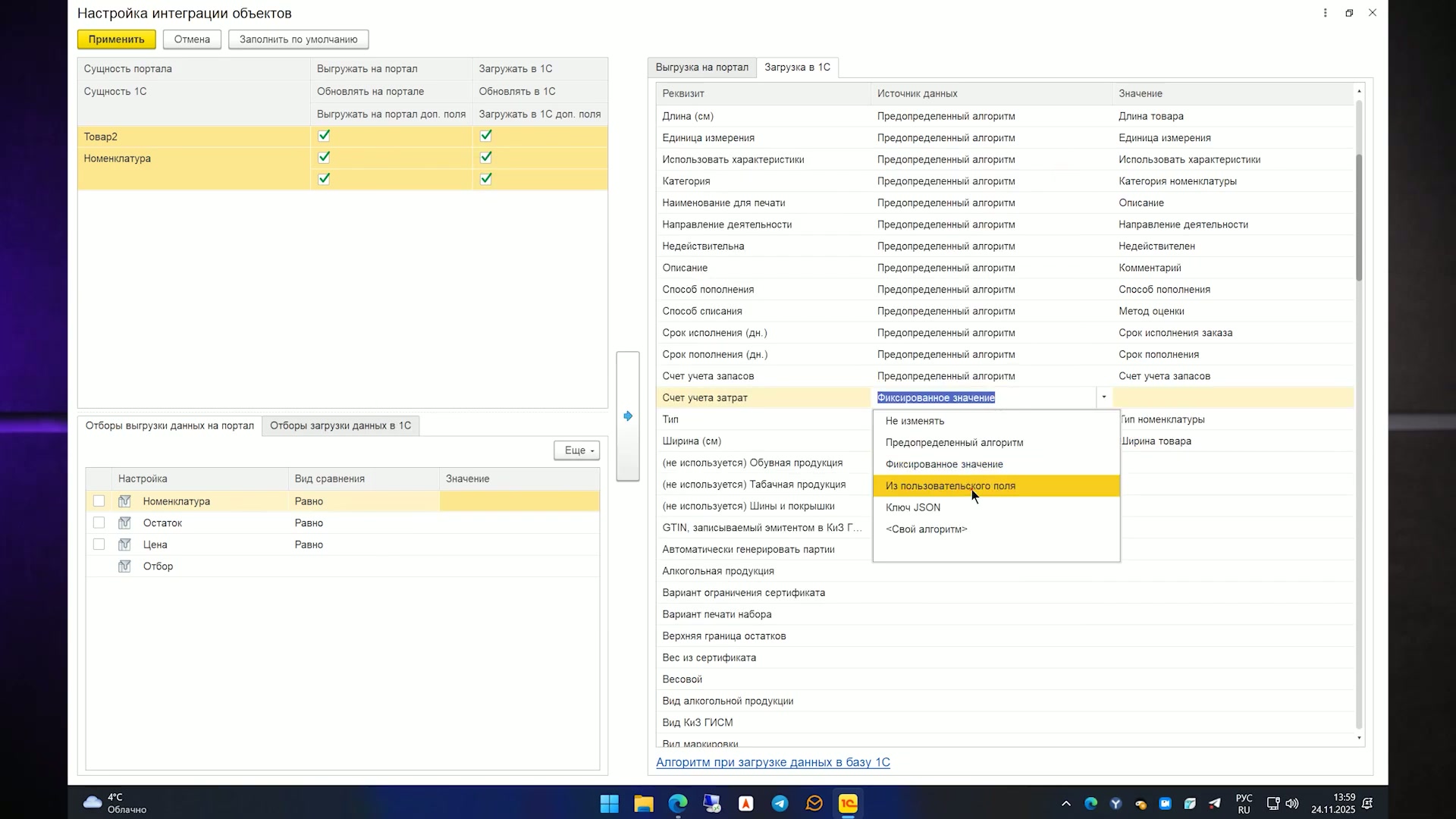The image size is (1456, 819).
Task: Choose 'Ключ JSON' in the dropdown list
Action: 996,508
